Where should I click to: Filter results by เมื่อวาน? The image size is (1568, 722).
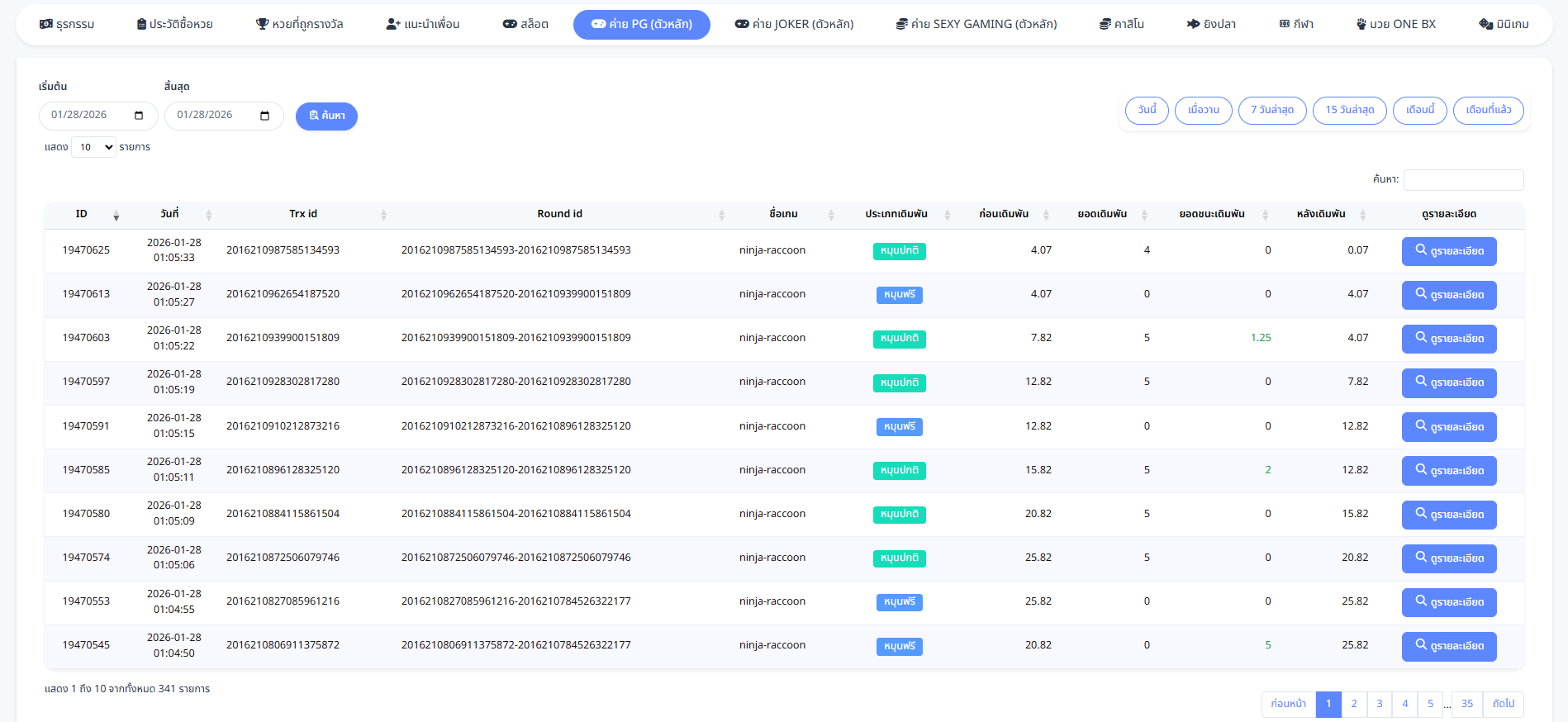coord(1203,111)
